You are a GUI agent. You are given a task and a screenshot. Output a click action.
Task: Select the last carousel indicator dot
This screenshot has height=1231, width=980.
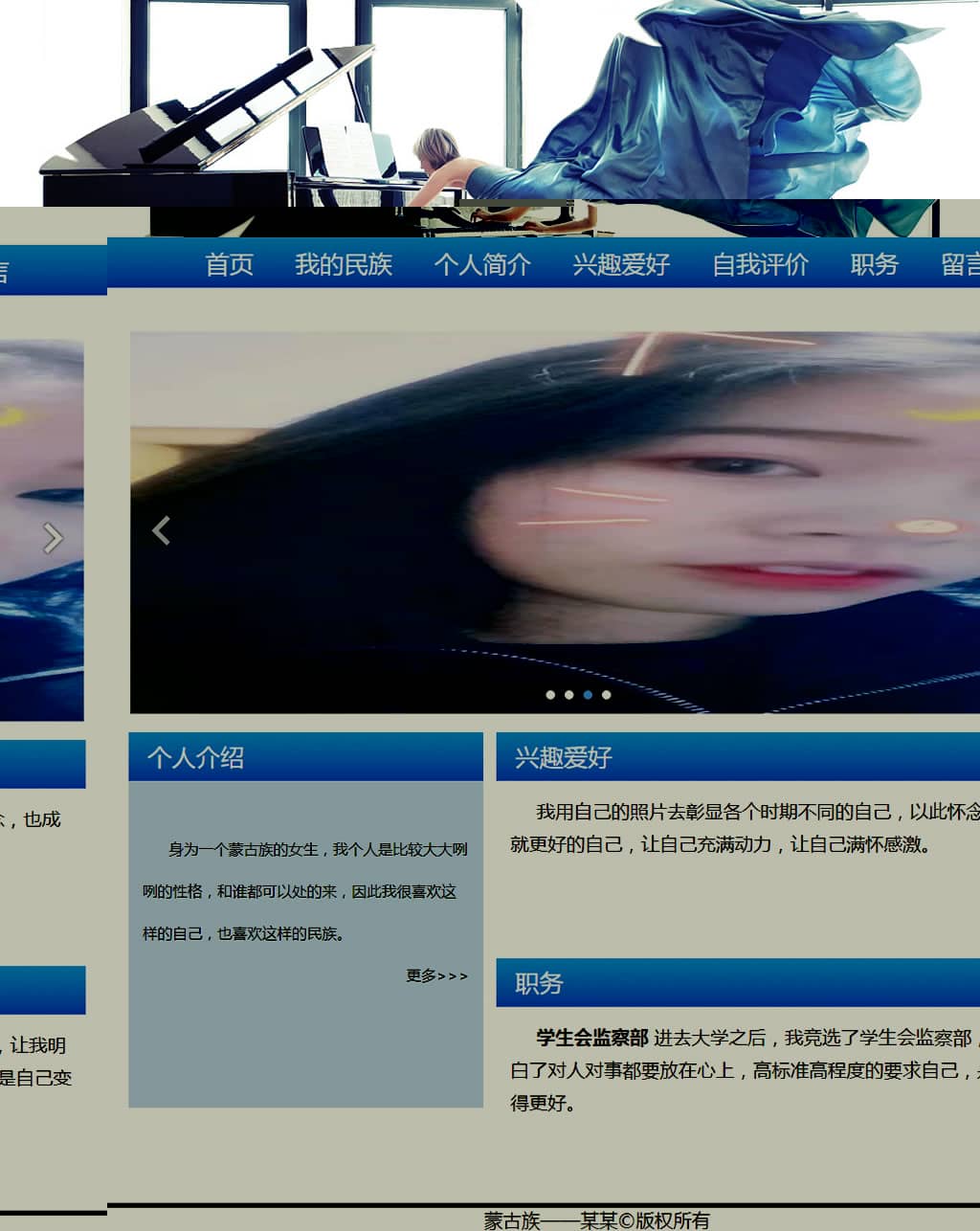(606, 695)
